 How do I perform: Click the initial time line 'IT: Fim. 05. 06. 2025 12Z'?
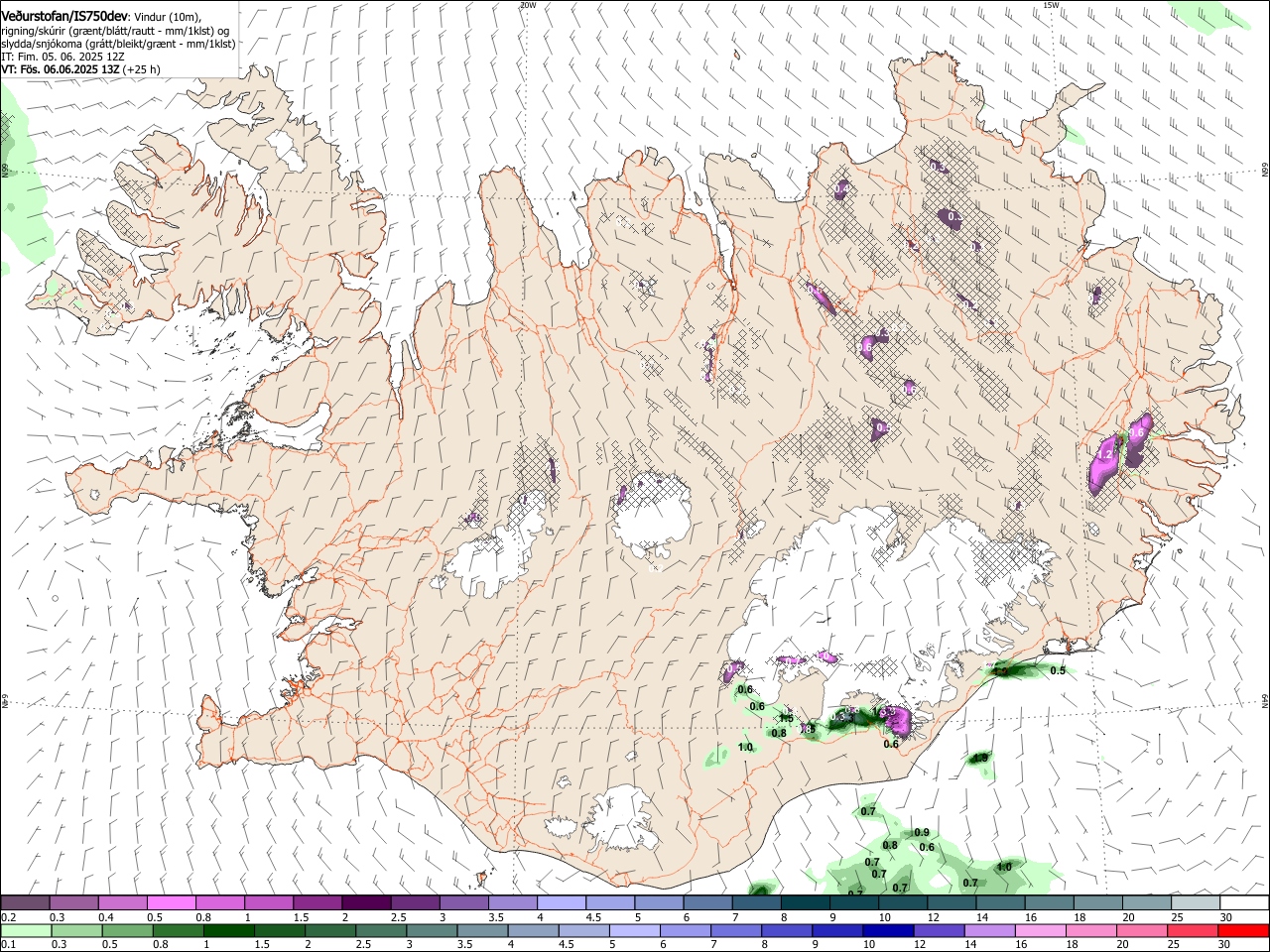63,58
